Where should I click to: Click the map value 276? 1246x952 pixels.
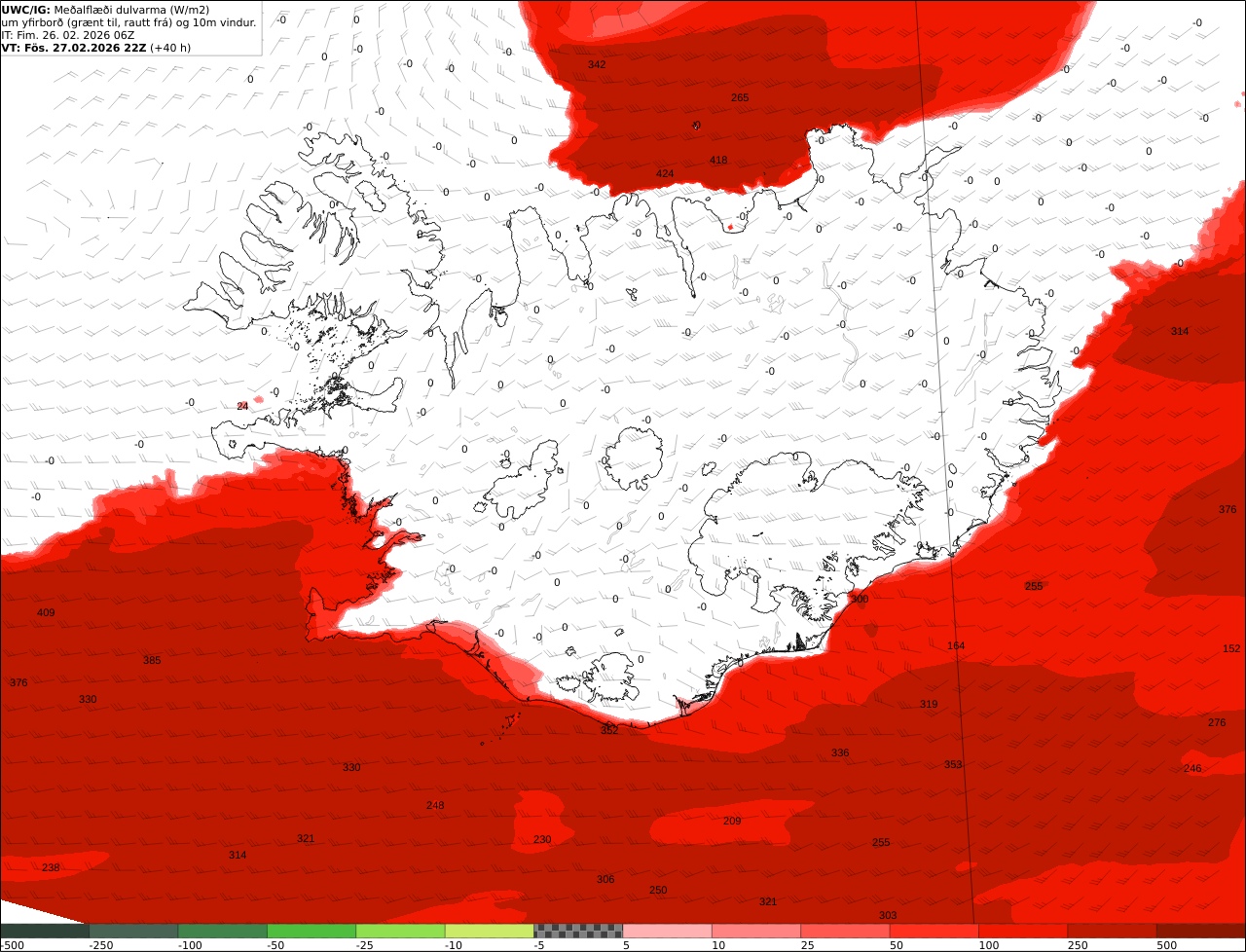1217,722
